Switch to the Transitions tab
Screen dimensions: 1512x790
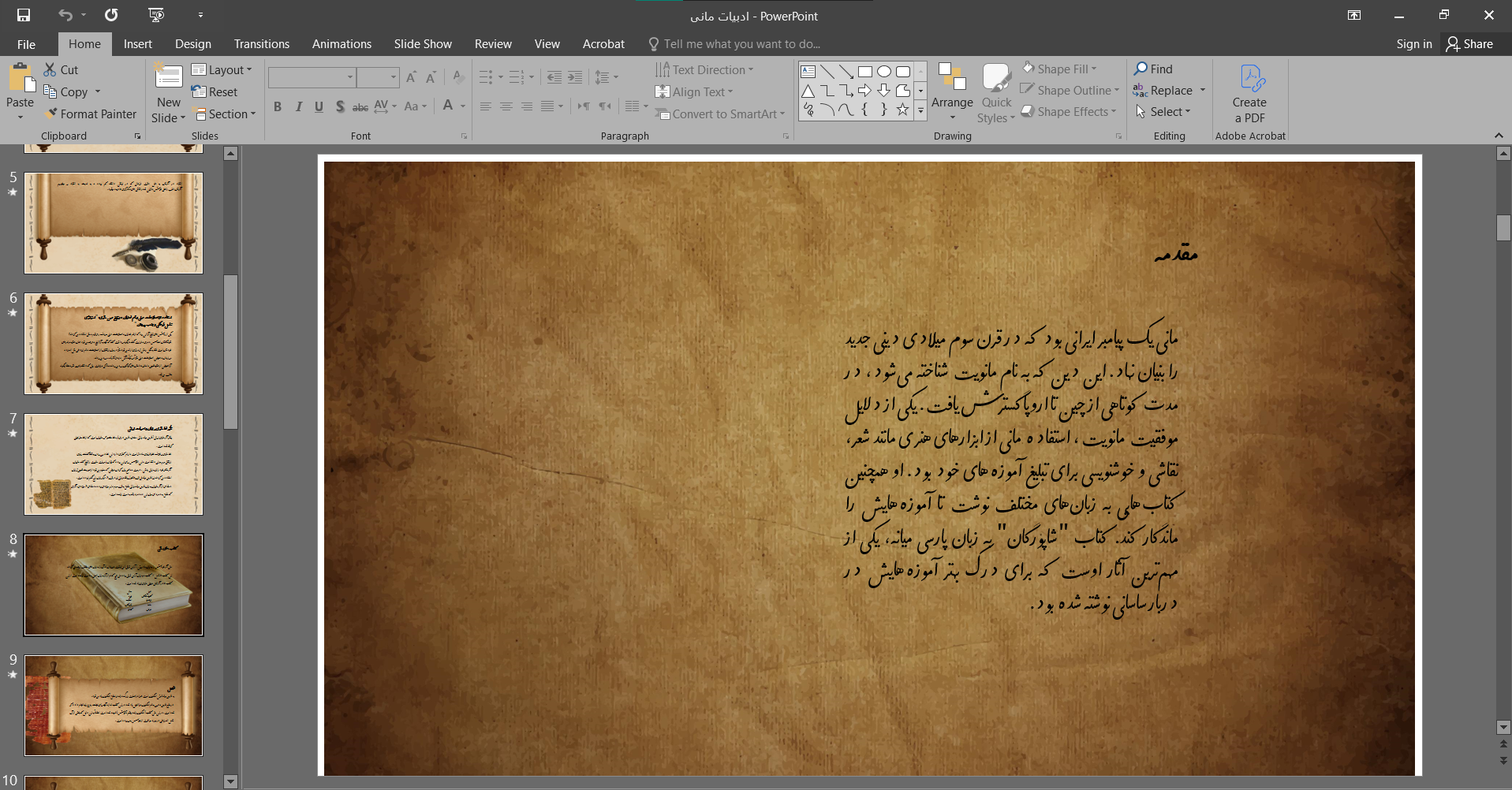click(x=261, y=44)
